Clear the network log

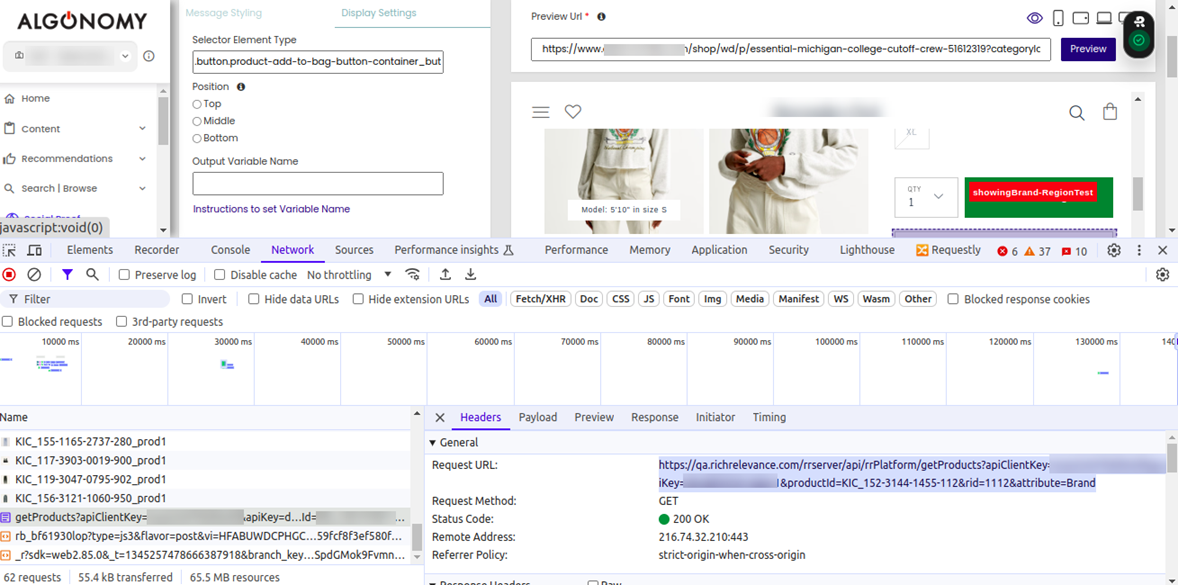[34, 274]
